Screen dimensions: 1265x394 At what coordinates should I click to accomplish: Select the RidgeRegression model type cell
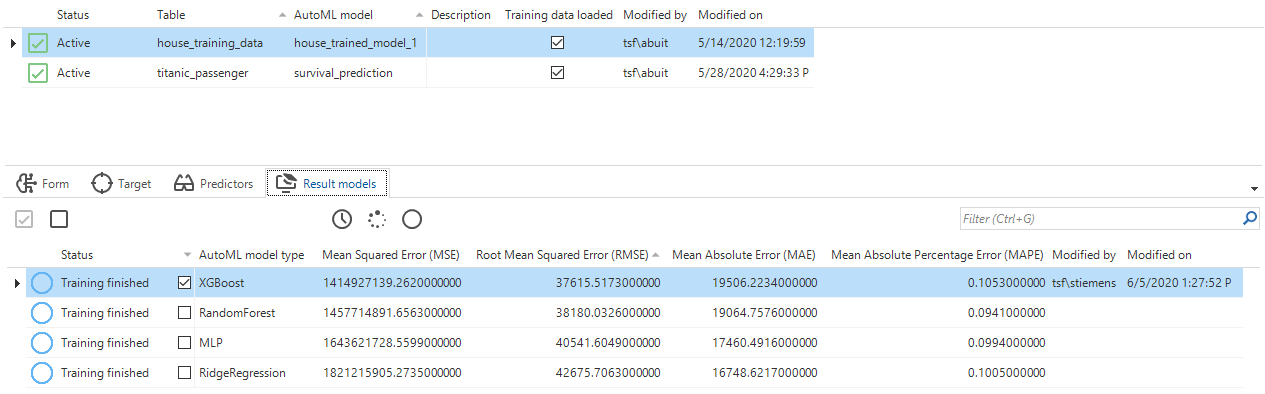point(242,373)
